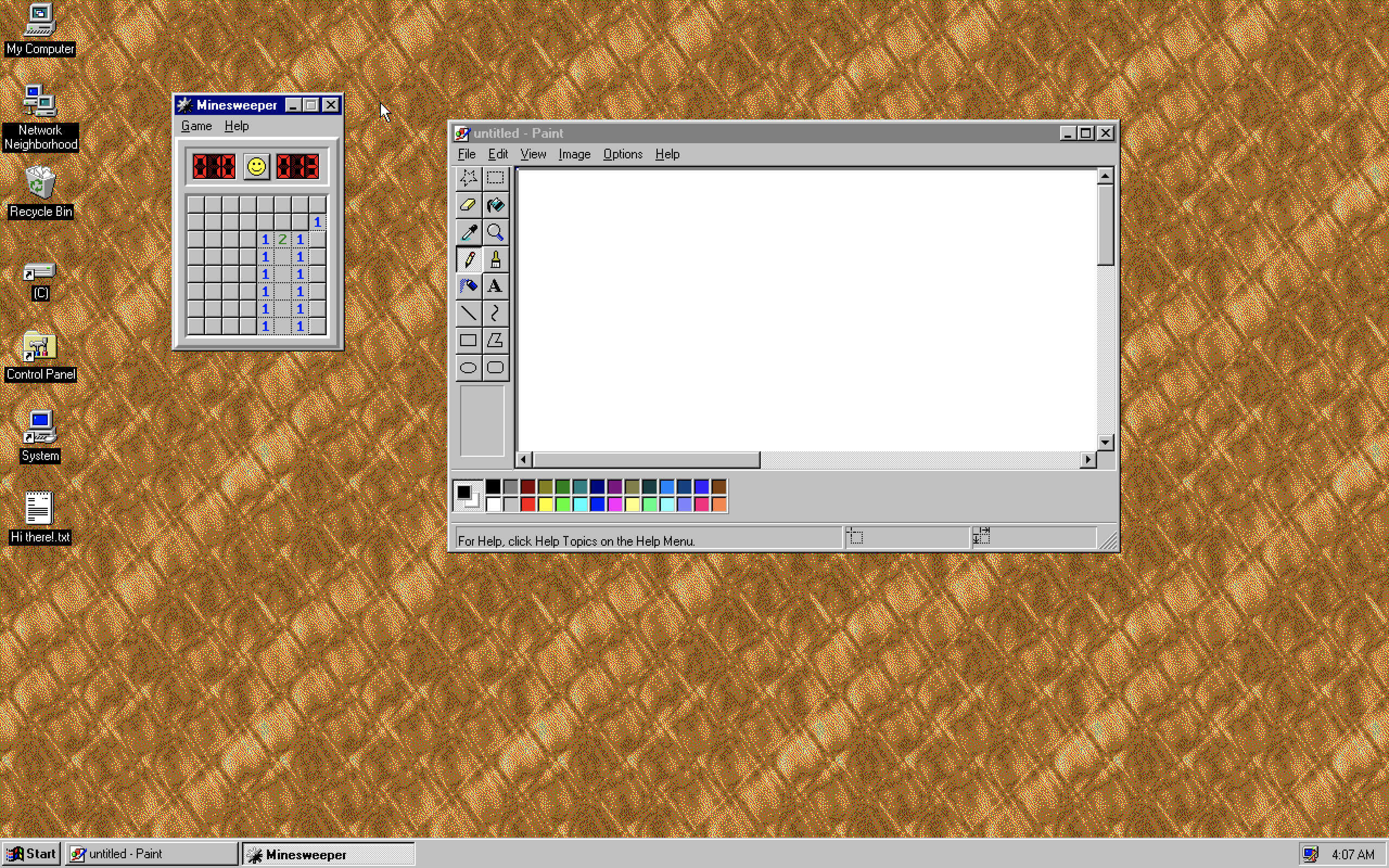Click the Start button
This screenshot has width=1389, height=868.
pos(32,854)
